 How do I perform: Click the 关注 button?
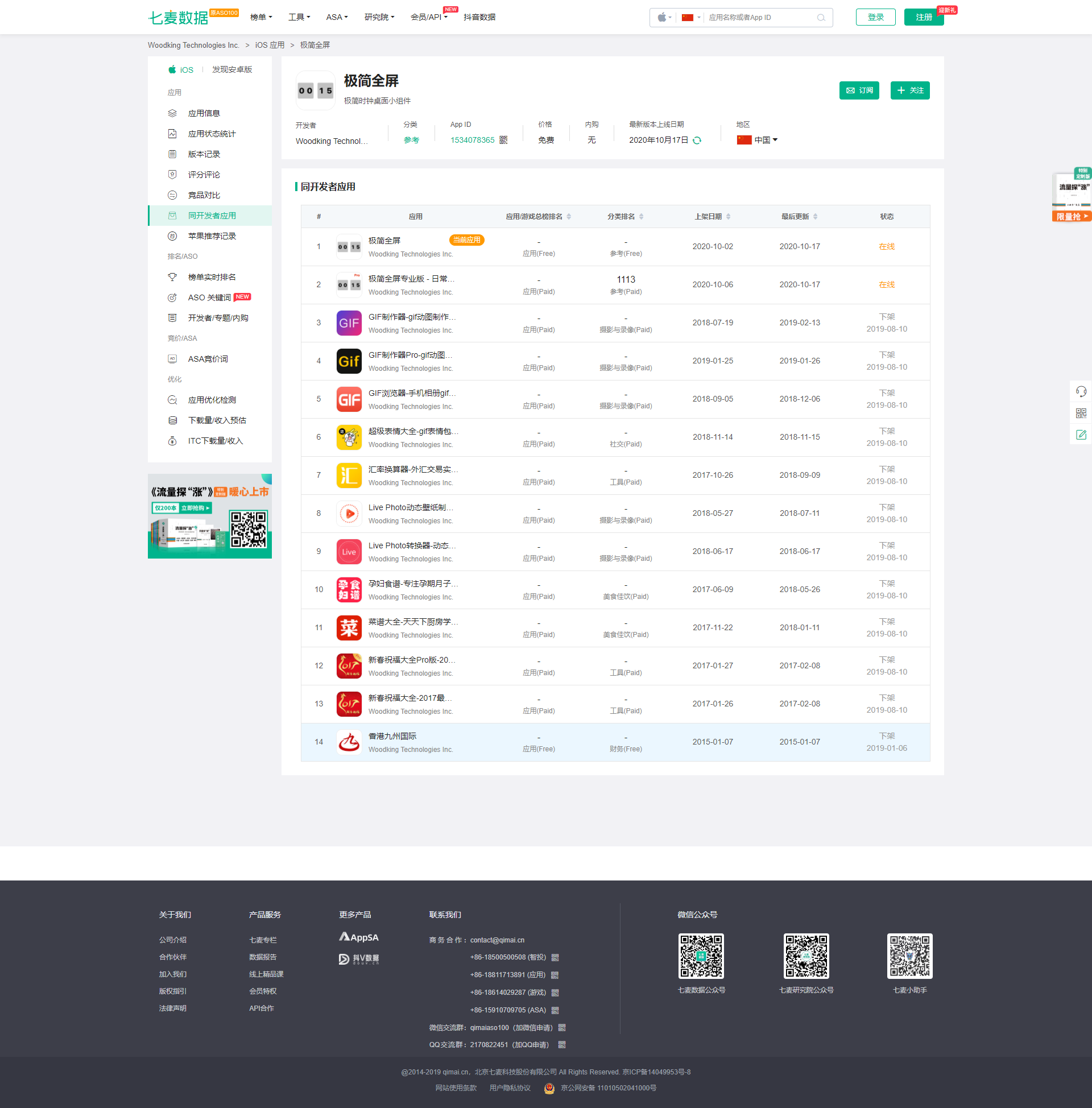(x=909, y=90)
